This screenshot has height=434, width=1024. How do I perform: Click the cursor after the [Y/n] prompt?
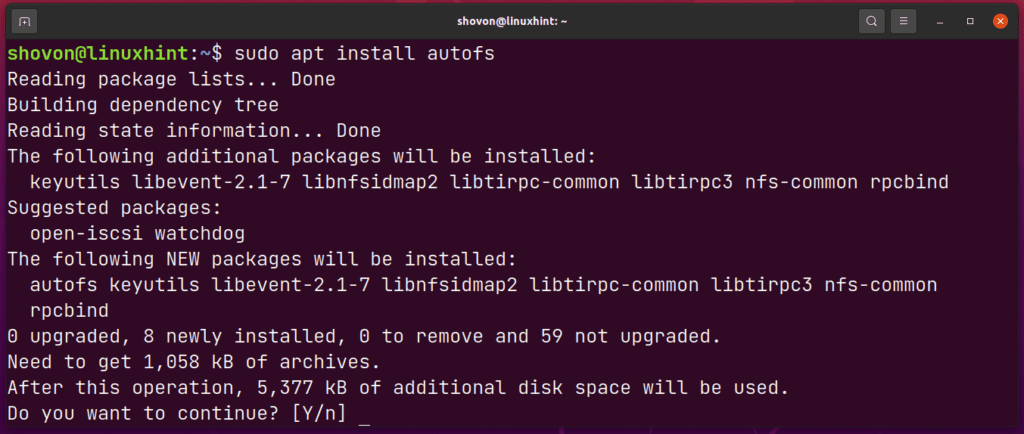(364, 414)
